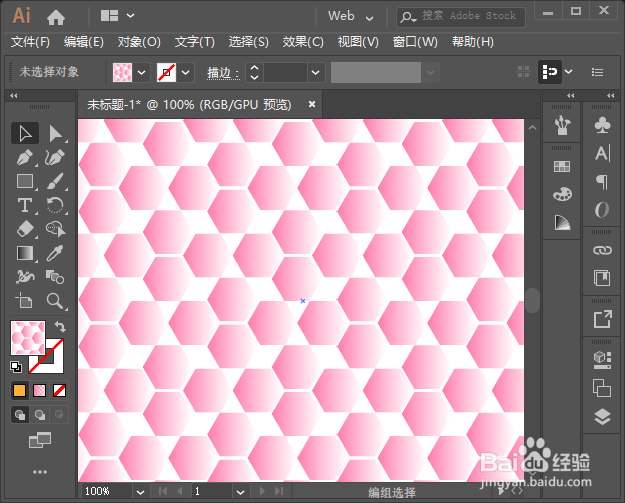This screenshot has width=625, height=503.
Task: Enable Draw Inside mode
Action: 59,415
